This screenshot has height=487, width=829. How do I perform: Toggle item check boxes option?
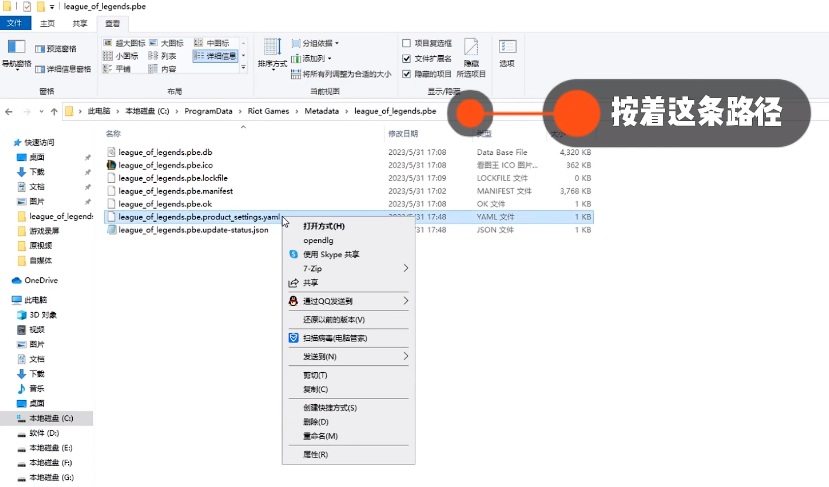tap(427, 43)
